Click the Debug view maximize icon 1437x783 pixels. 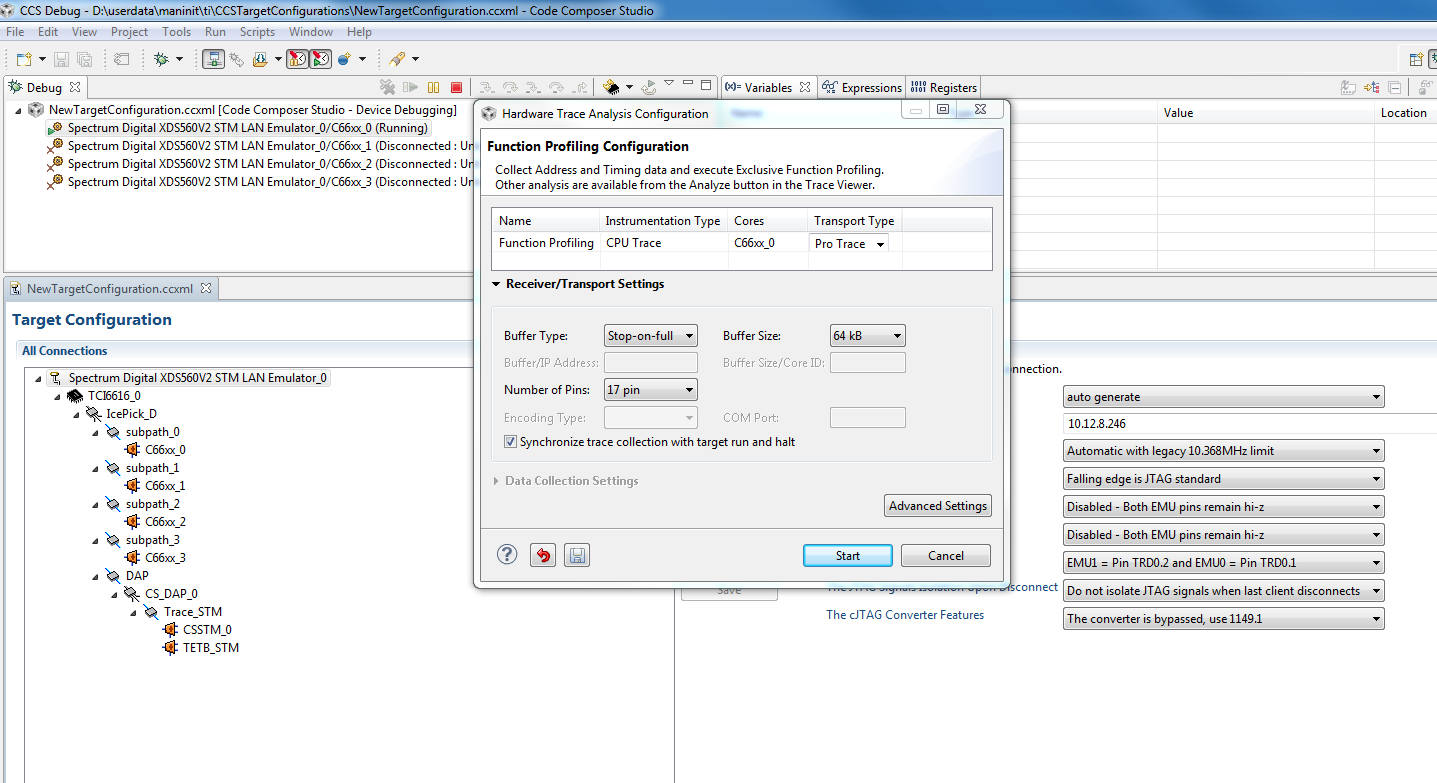(706, 85)
